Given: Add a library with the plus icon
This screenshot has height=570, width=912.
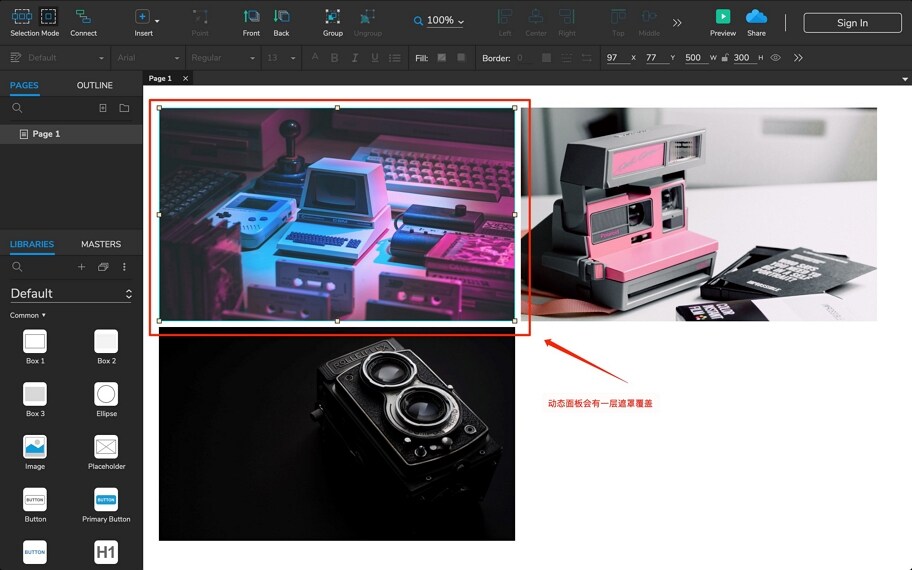Looking at the screenshot, I should 81,267.
